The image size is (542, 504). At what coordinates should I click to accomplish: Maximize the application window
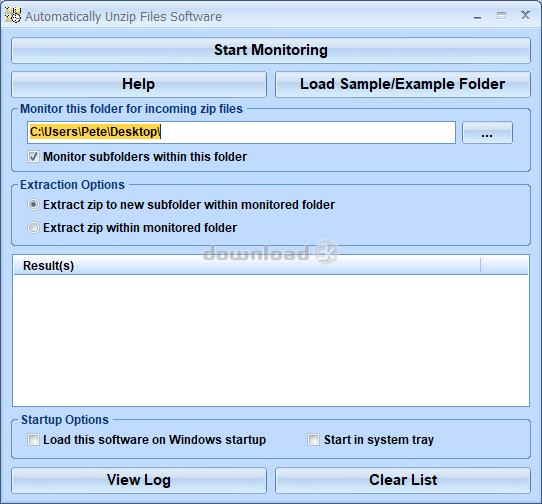coord(501,16)
